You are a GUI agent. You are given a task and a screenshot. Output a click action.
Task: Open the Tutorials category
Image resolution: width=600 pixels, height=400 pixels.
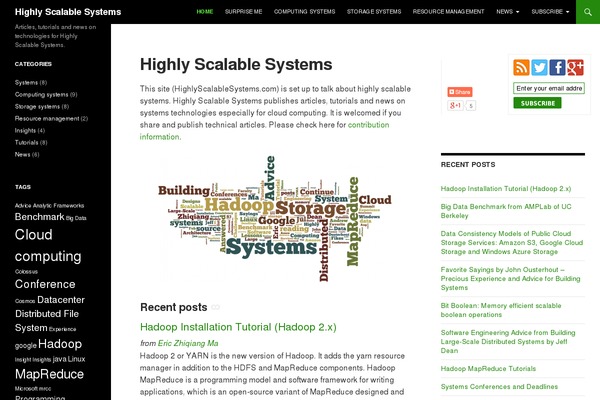coord(26,142)
